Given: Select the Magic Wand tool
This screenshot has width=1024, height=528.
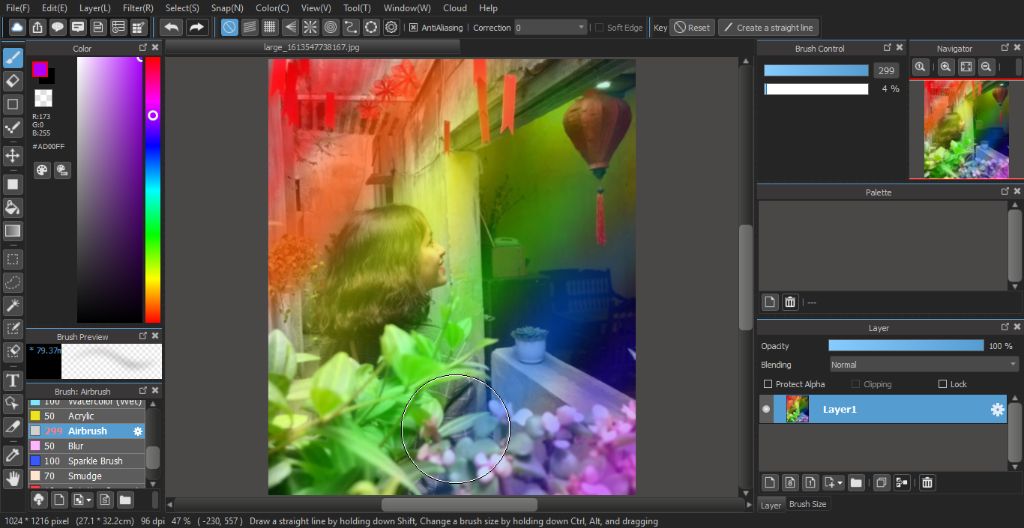Looking at the screenshot, I should [x=13, y=305].
